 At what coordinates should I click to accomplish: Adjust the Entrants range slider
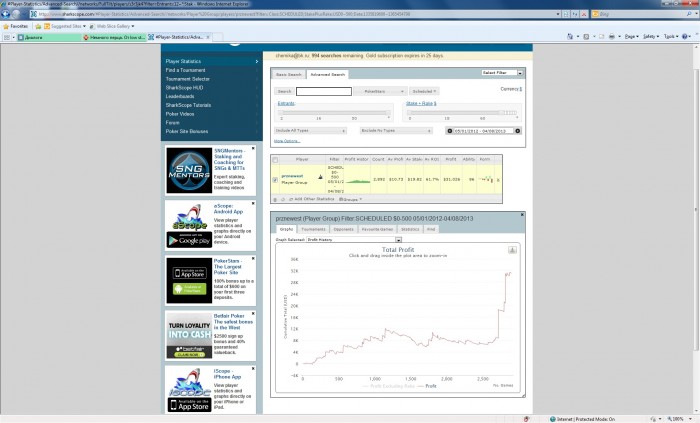(335, 113)
